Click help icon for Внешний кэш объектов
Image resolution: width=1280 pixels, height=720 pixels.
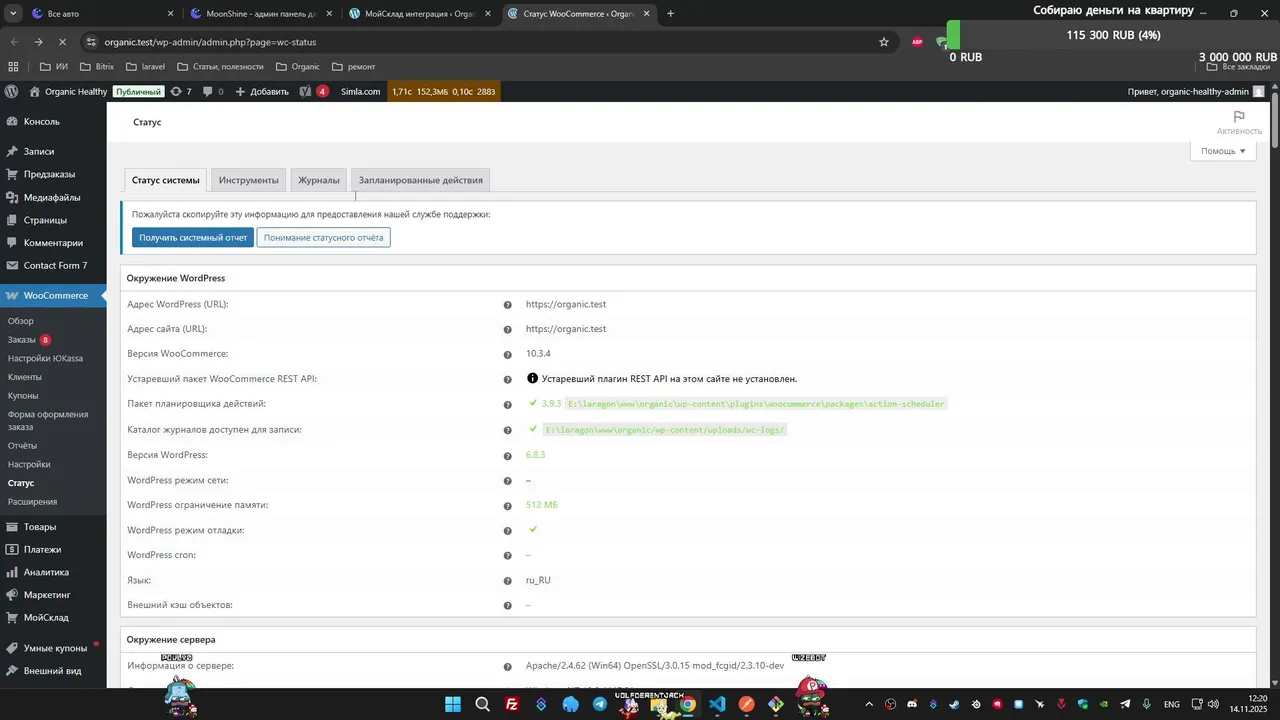pos(508,605)
